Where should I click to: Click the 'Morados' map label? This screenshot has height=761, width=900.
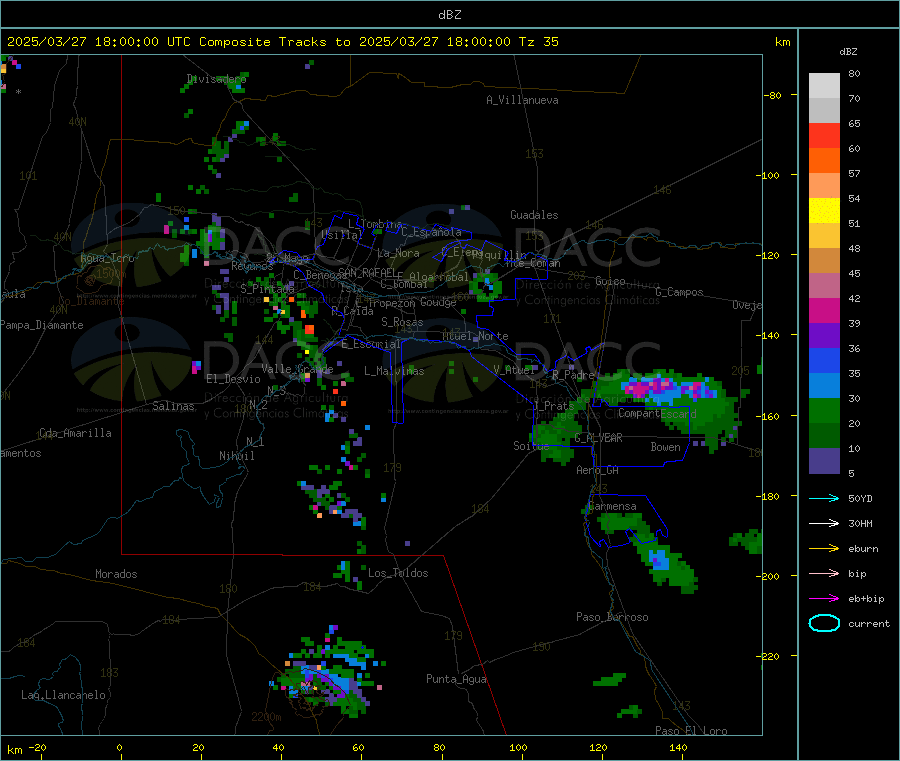click(x=117, y=574)
